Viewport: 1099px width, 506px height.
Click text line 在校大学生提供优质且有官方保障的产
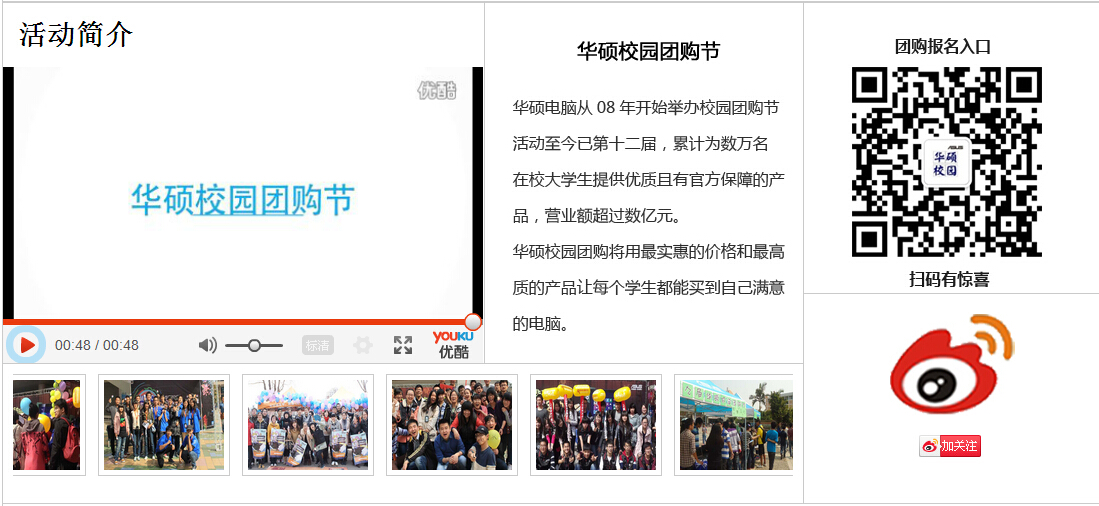tap(648, 180)
